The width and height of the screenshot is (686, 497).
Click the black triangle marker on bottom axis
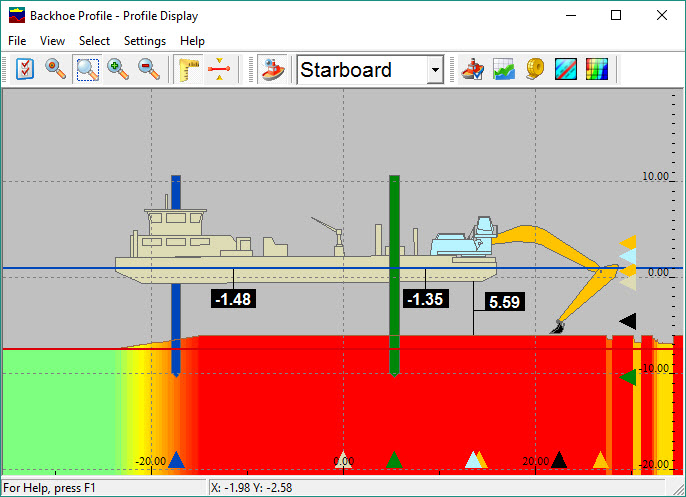coord(559,460)
